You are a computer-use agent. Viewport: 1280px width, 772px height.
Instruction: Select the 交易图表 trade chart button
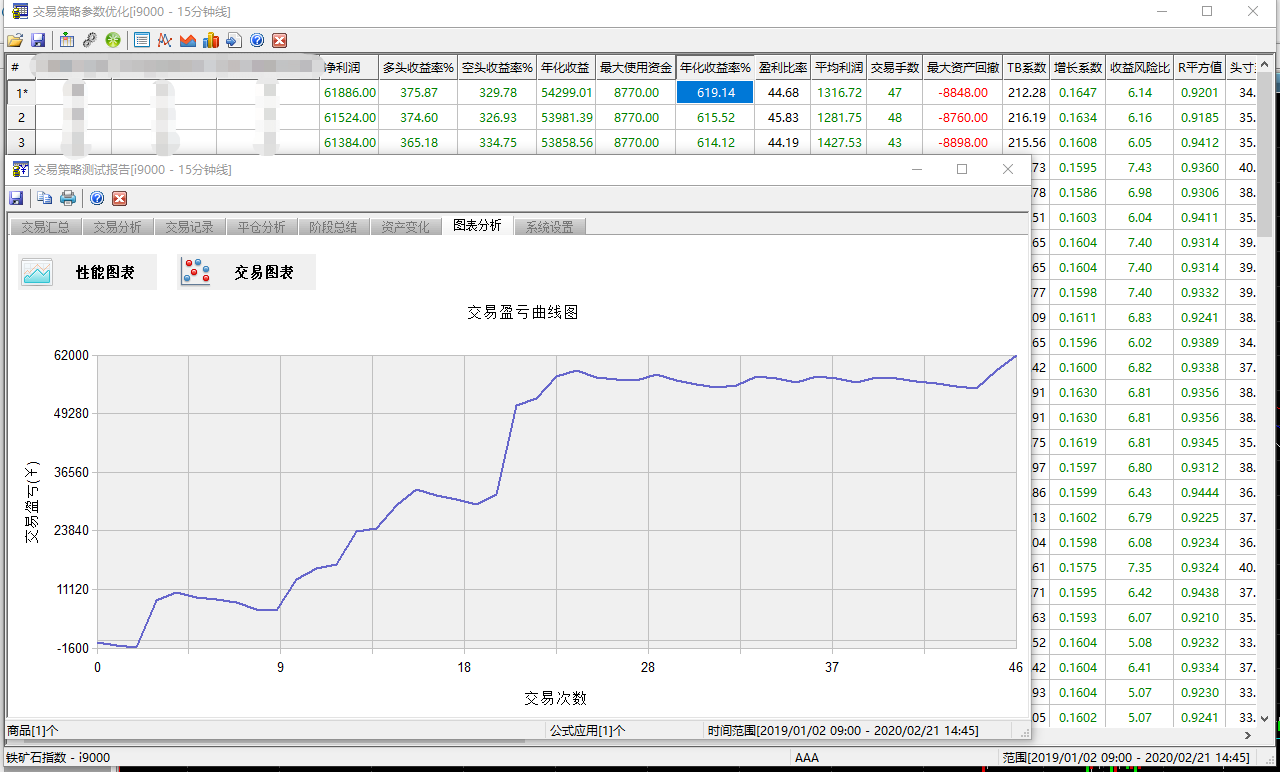[x=247, y=272]
